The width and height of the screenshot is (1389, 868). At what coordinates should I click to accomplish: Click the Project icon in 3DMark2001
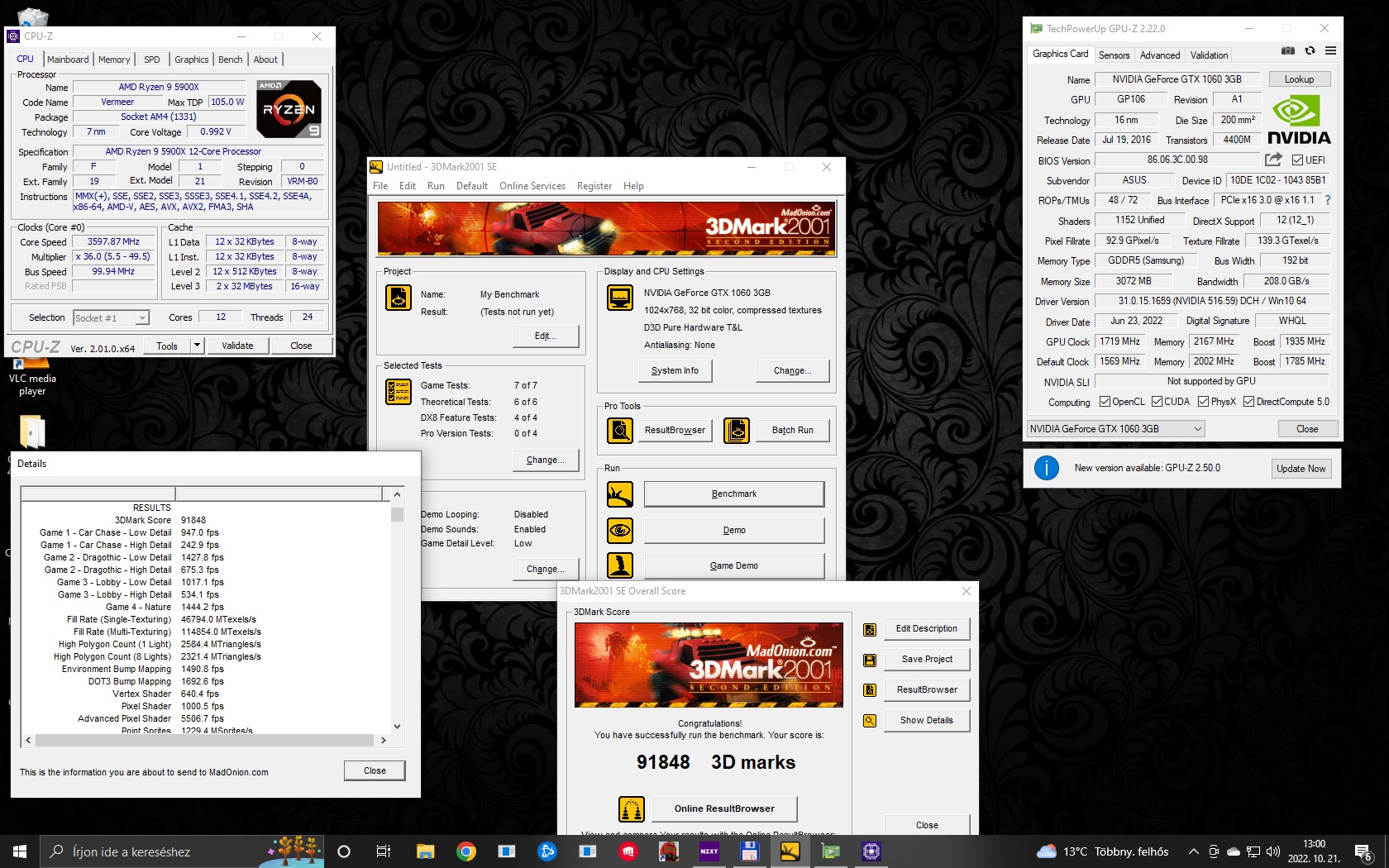399,298
